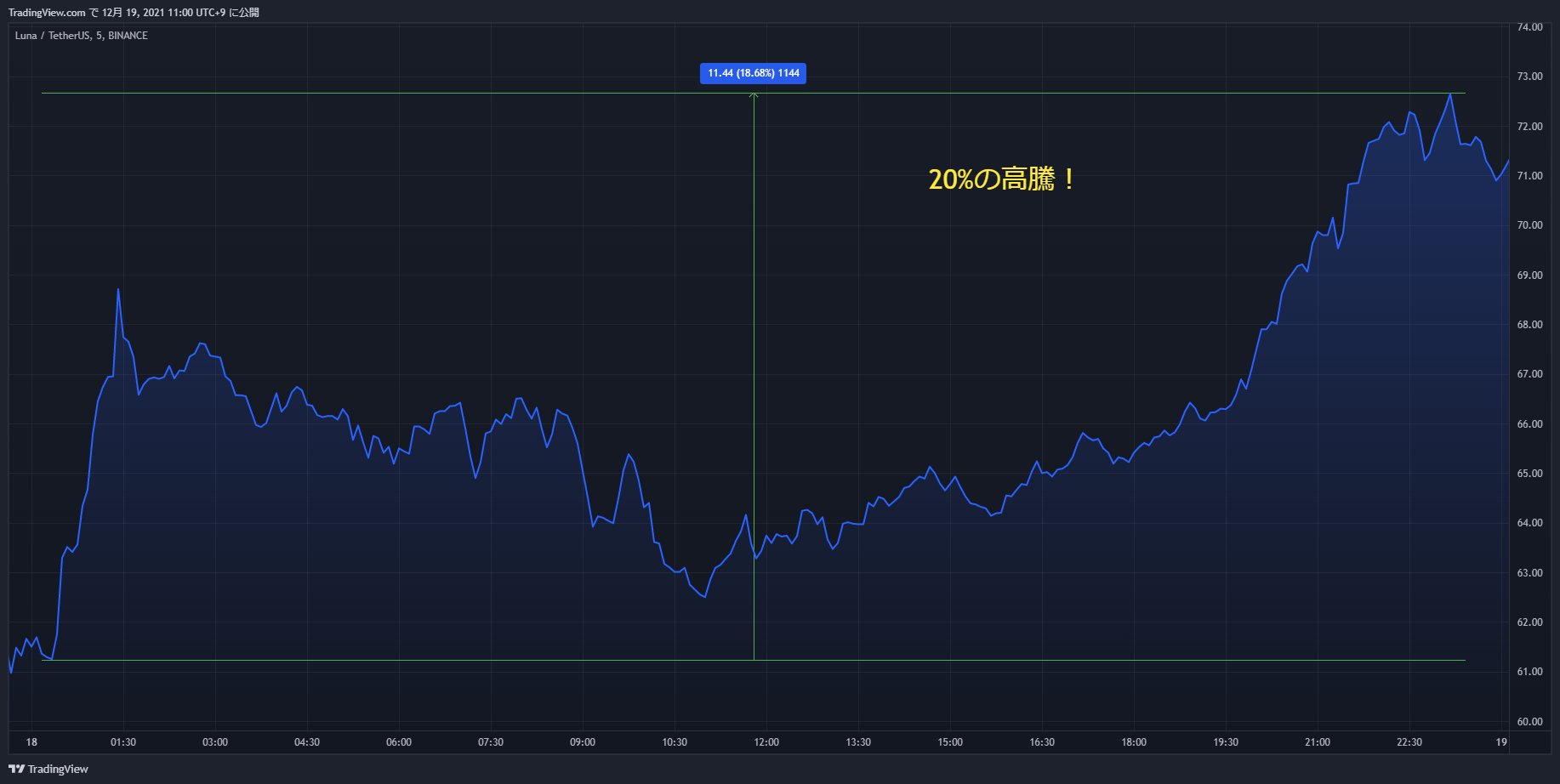Click the 65.00 price axis label
The width and height of the screenshot is (1560, 784).
pos(1529,474)
